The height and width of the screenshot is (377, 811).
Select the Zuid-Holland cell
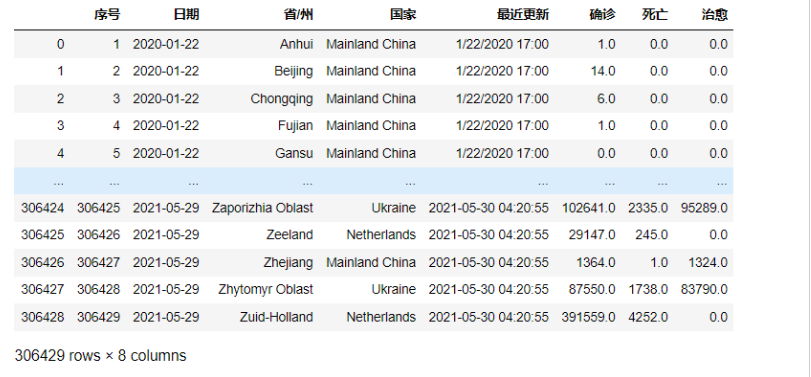[276, 317]
